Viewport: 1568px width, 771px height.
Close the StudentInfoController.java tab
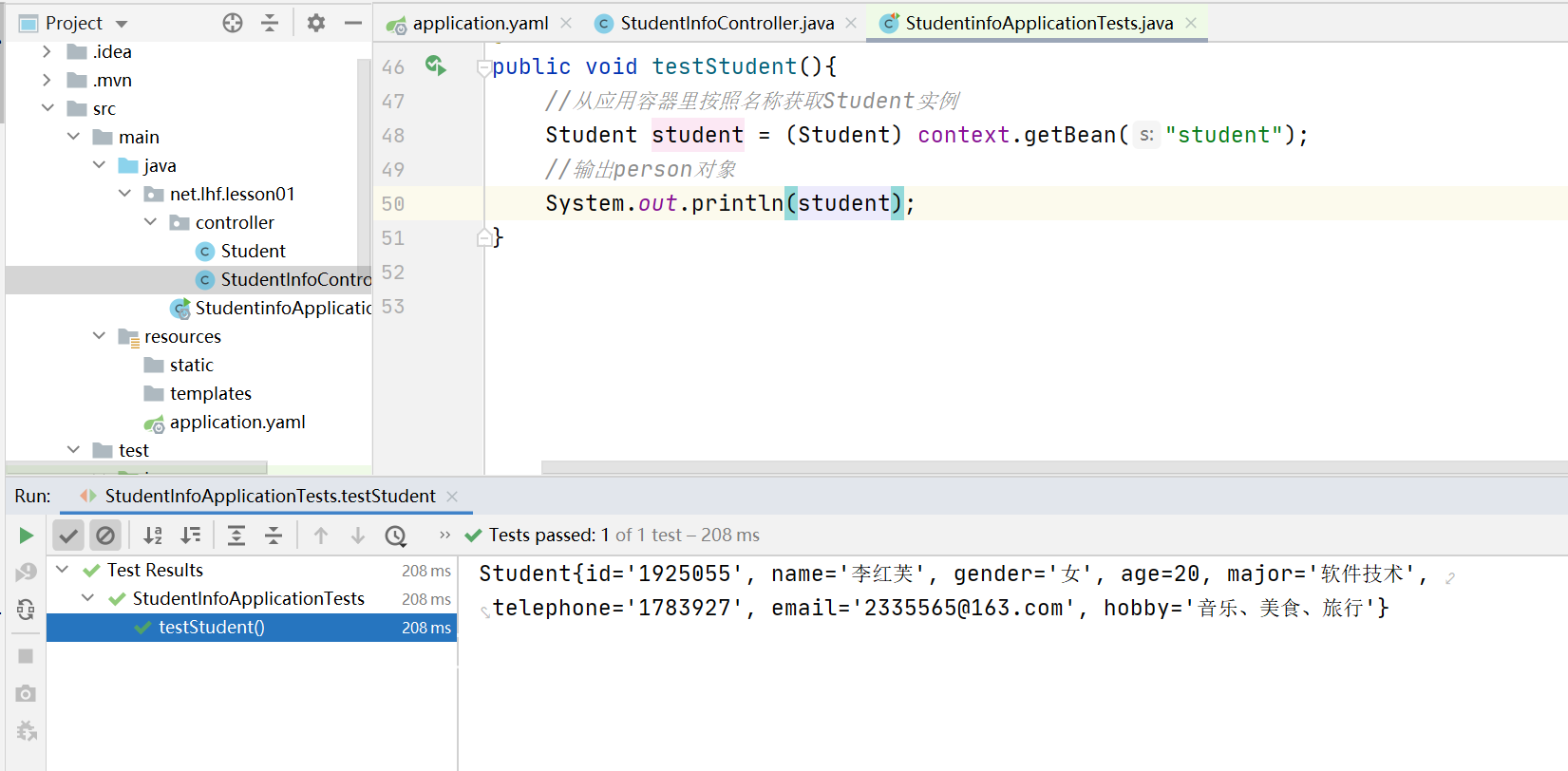[851, 23]
